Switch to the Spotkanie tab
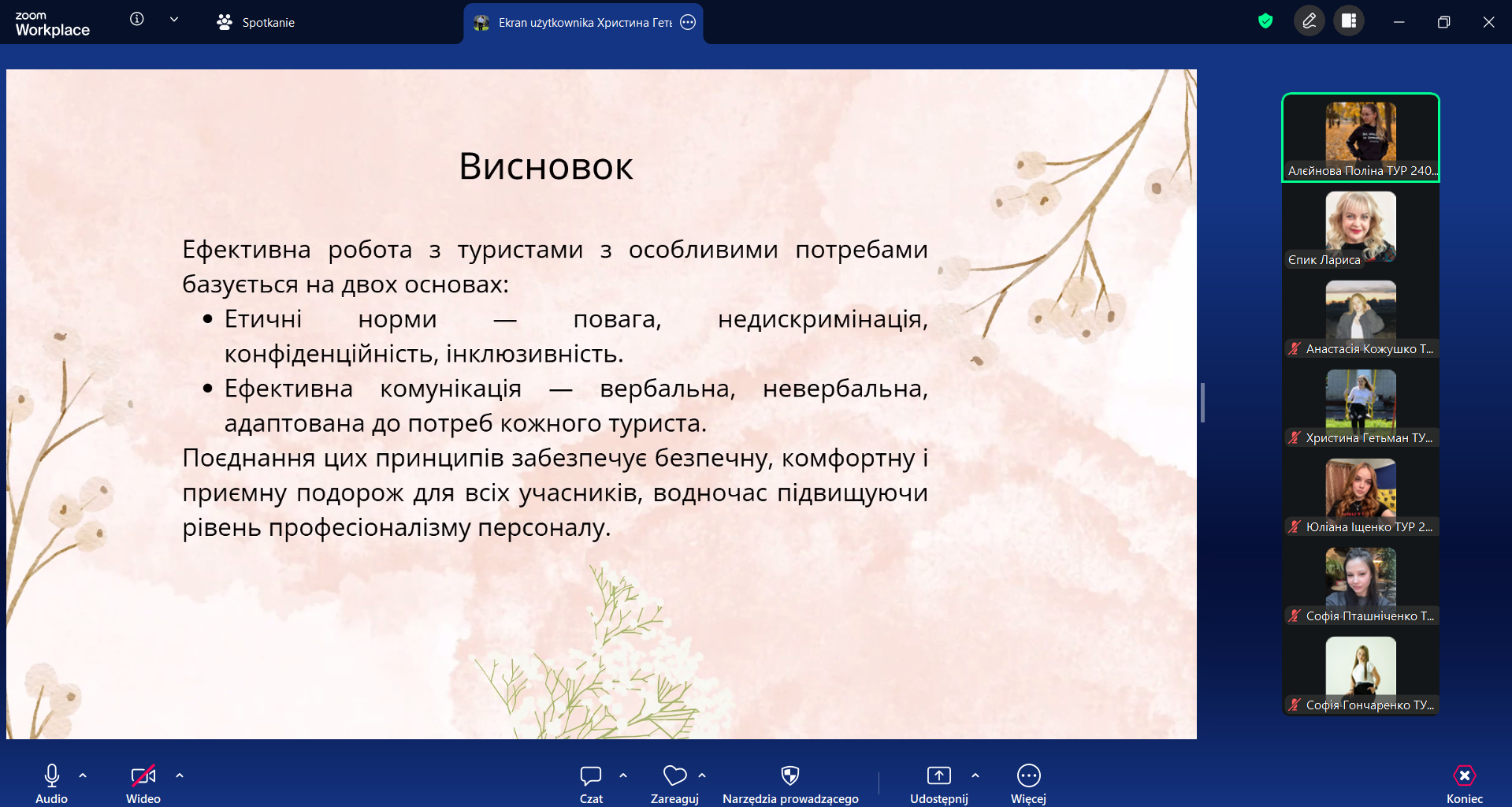This screenshot has height=807, width=1512. tap(256, 23)
